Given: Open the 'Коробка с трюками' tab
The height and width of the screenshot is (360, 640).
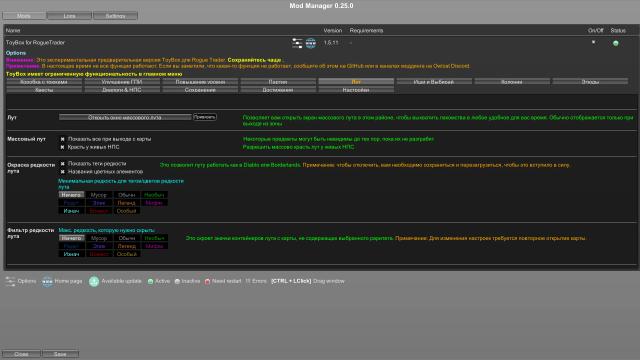Looking at the screenshot, I should [x=44, y=82].
